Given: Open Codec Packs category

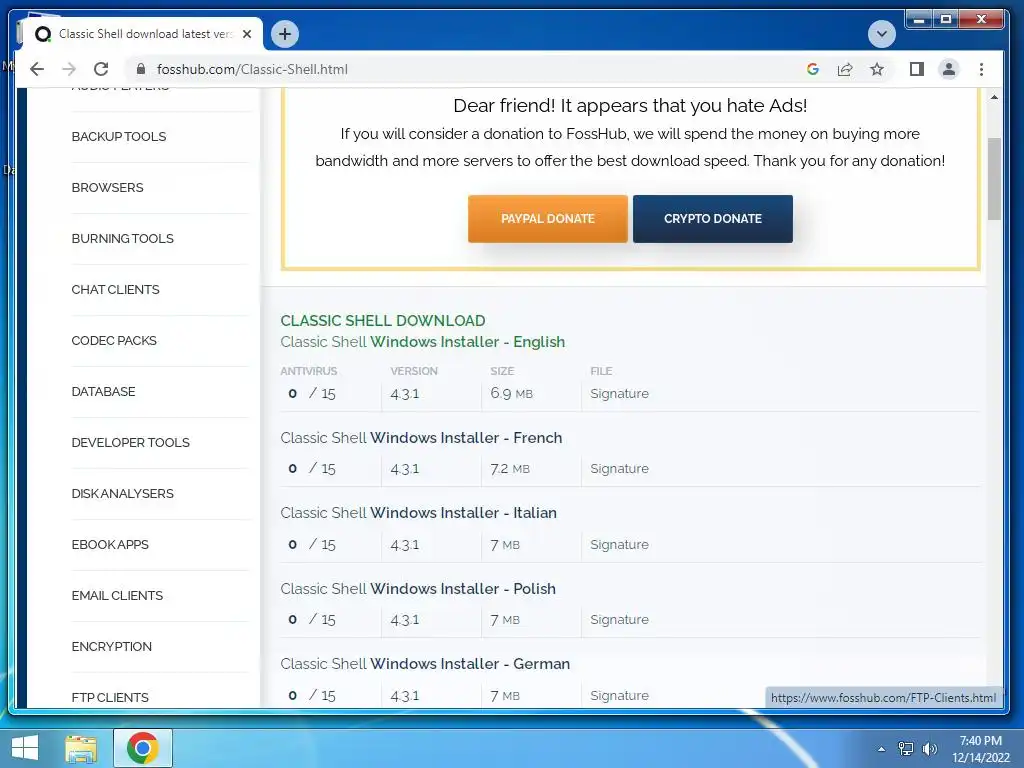Looking at the screenshot, I should click(x=114, y=340).
